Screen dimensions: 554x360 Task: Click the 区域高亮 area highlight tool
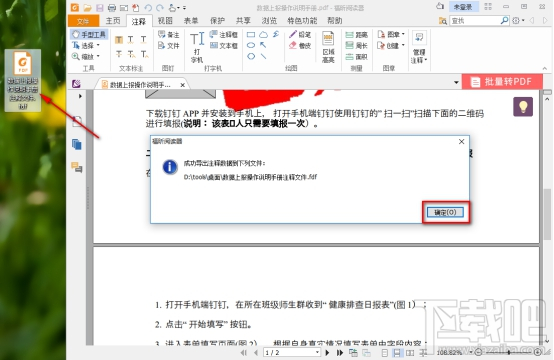click(x=328, y=47)
